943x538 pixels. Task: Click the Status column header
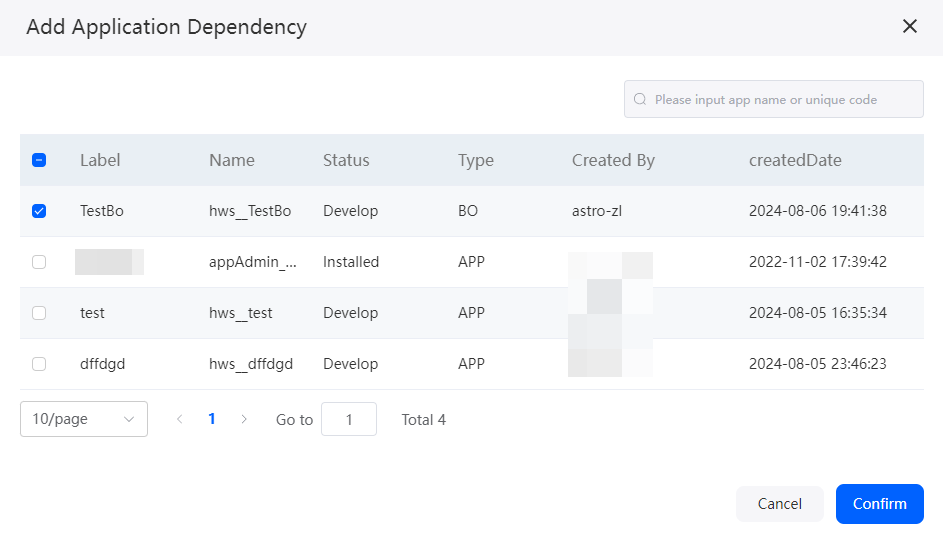pyautogui.click(x=346, y=160)
